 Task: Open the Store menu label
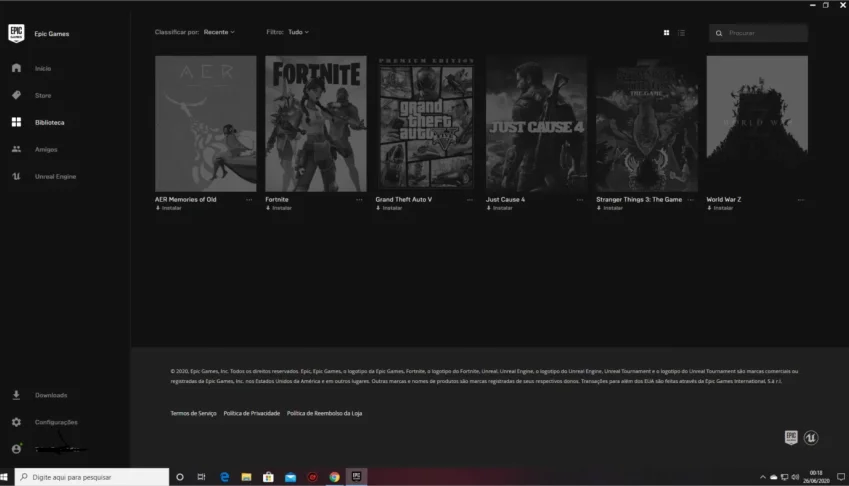coord(43,95)
